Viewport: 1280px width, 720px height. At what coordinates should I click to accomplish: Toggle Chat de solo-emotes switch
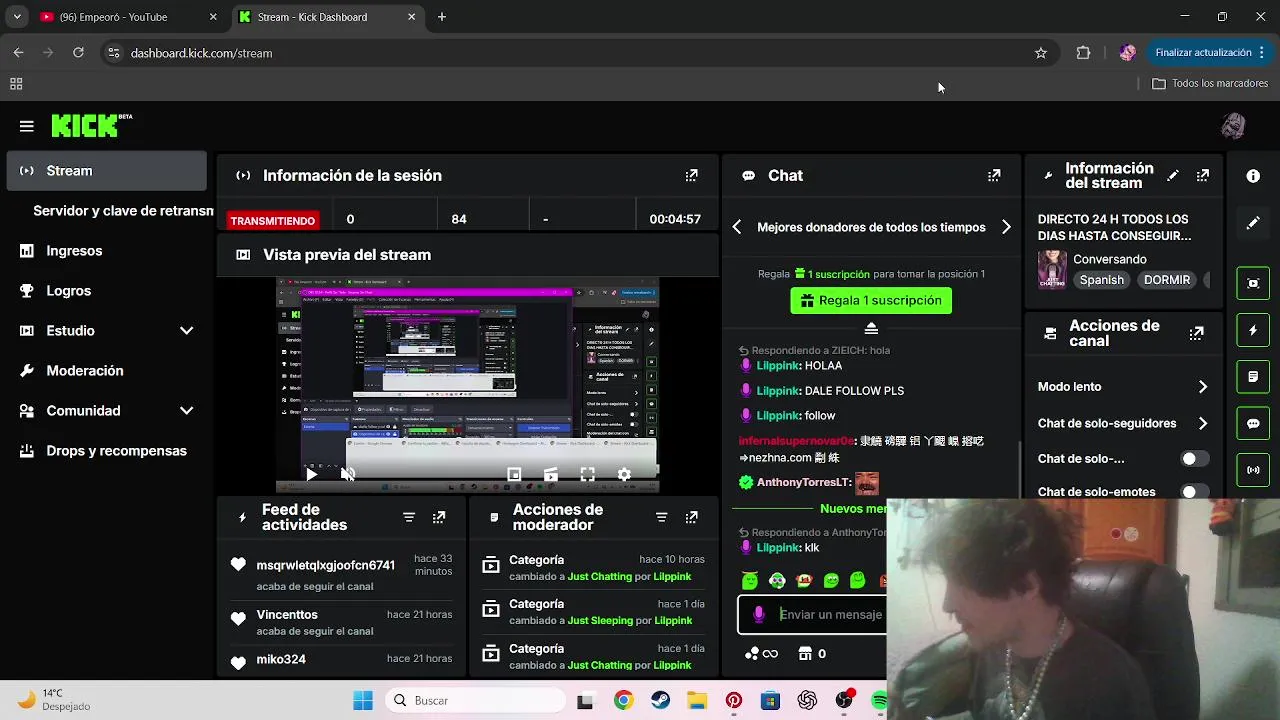pos(1195,492)
